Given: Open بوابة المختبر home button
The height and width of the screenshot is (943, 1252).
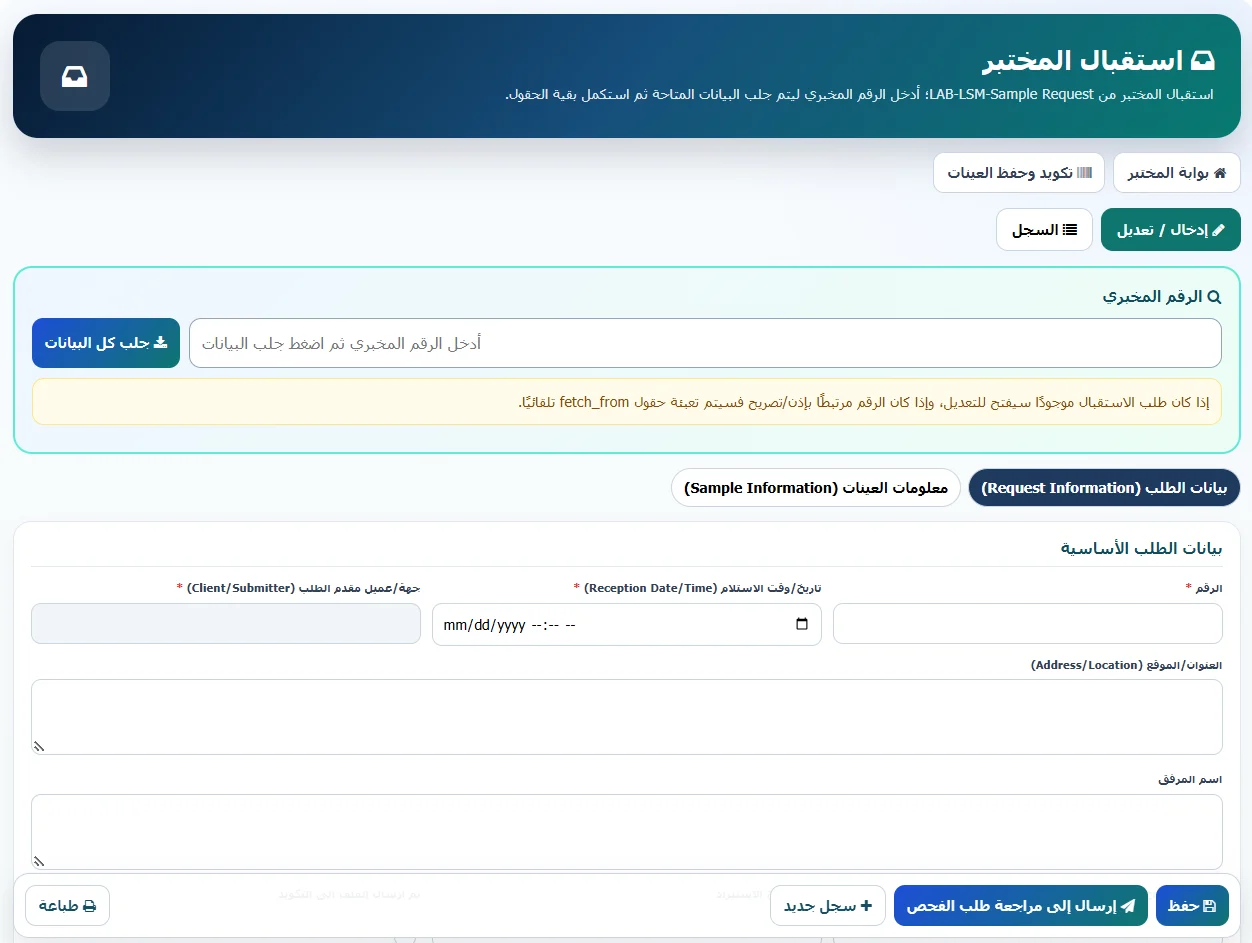Looking at the screenshot, I should pos(1176,173).
